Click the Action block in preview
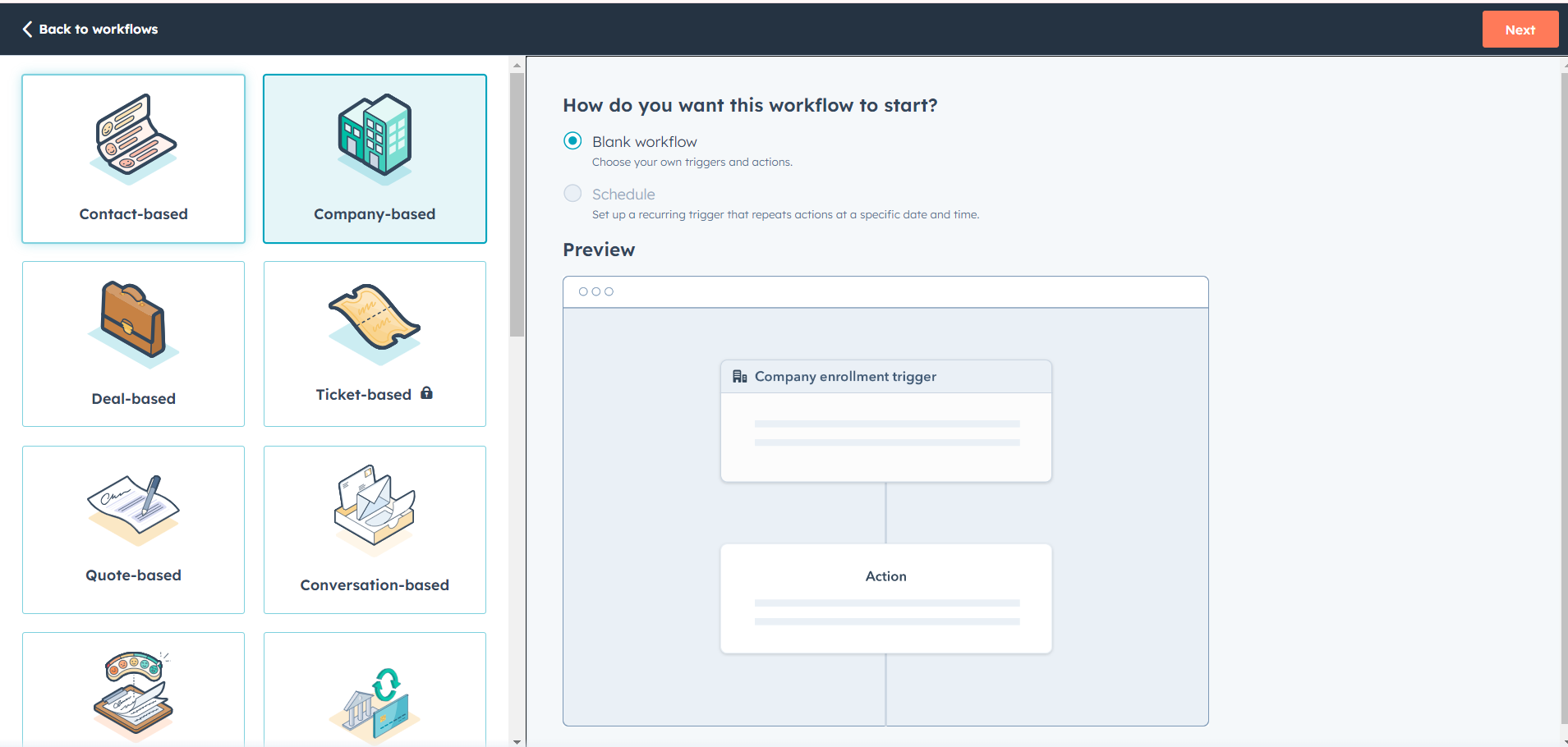Screen dimensions: 1568x747 pyautogui.click(x=885, y=598)
